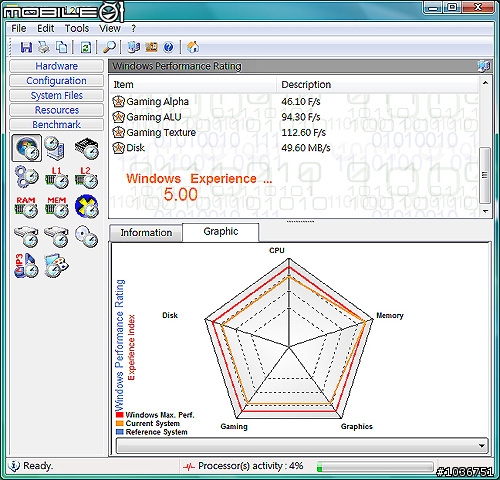Open the Hardware section
This screenshot has width=500, height=480.
pos(57,66)
